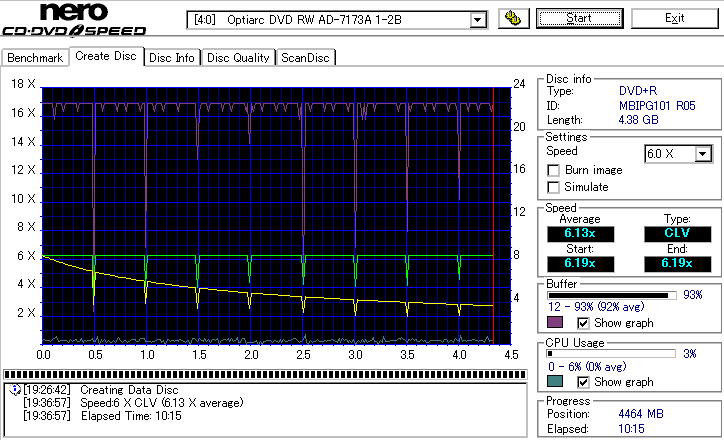
Task: Switch to the Benchmark tab
Action: [x=35, y=58]
